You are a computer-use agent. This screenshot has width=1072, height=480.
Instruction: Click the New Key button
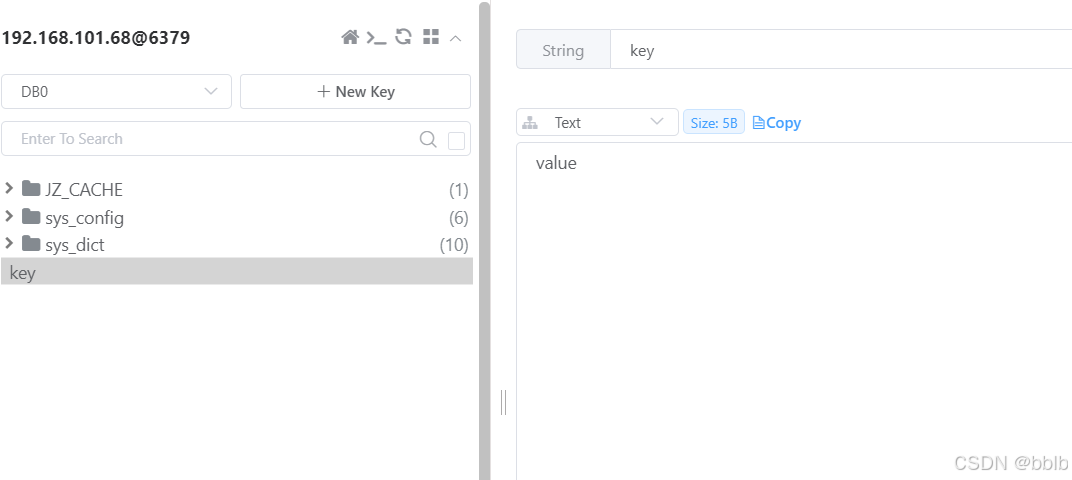point(355,91)
